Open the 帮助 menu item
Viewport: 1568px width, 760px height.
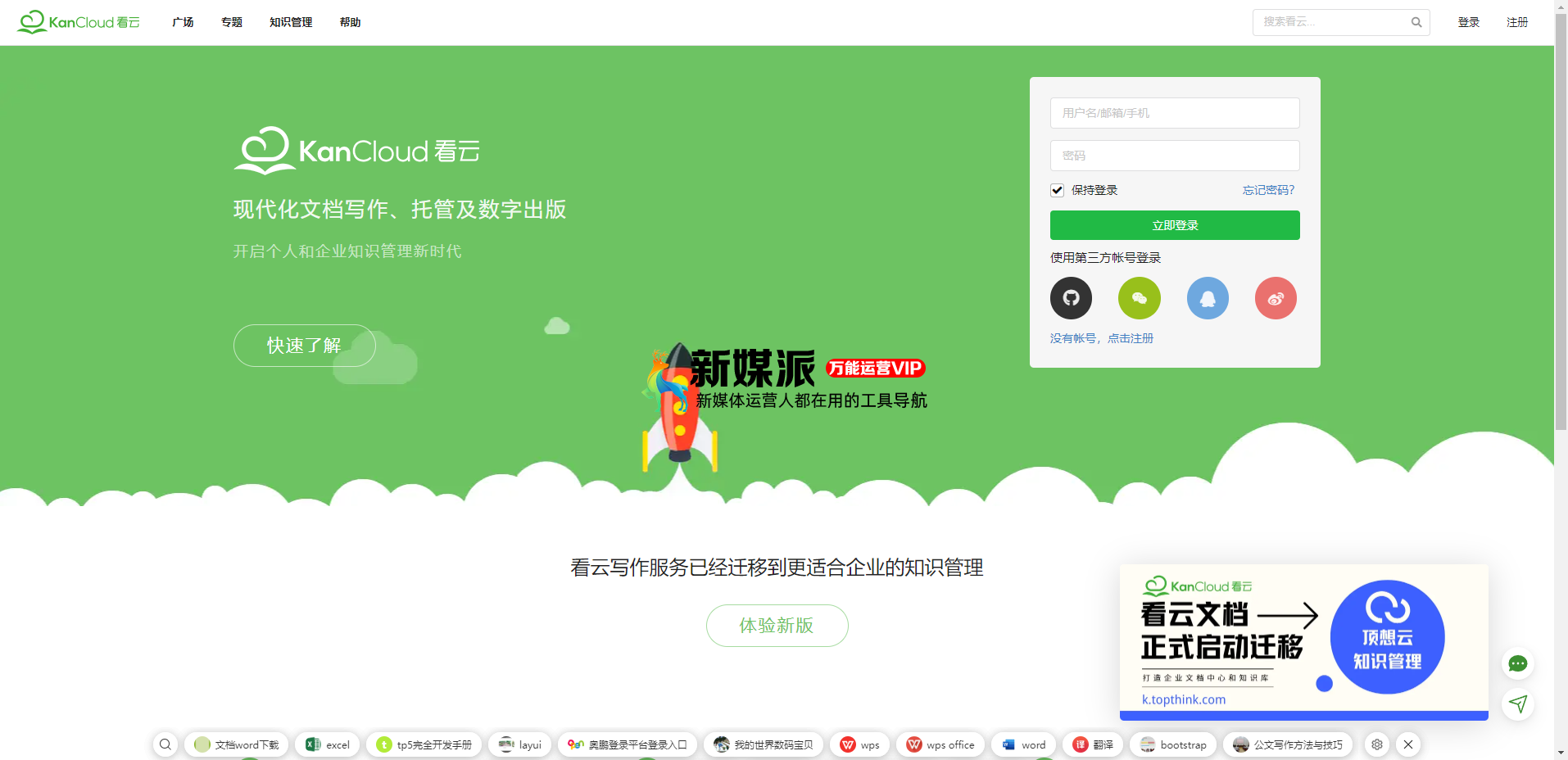(350, 22)
